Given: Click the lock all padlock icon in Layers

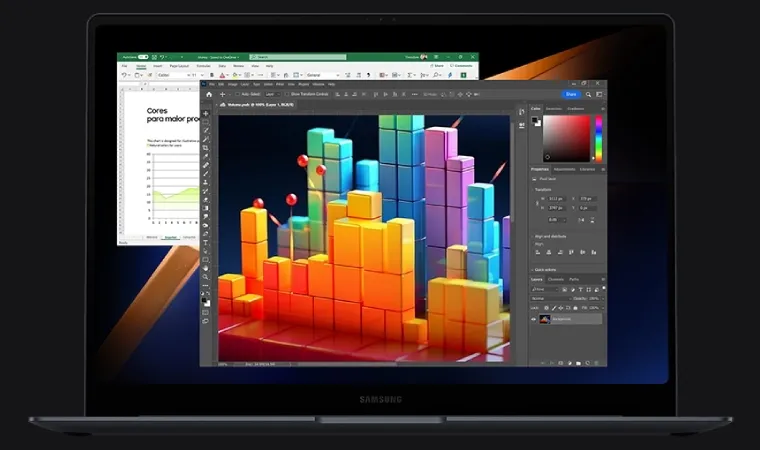Looking at the screenshot, I should (x=575, y=308).
